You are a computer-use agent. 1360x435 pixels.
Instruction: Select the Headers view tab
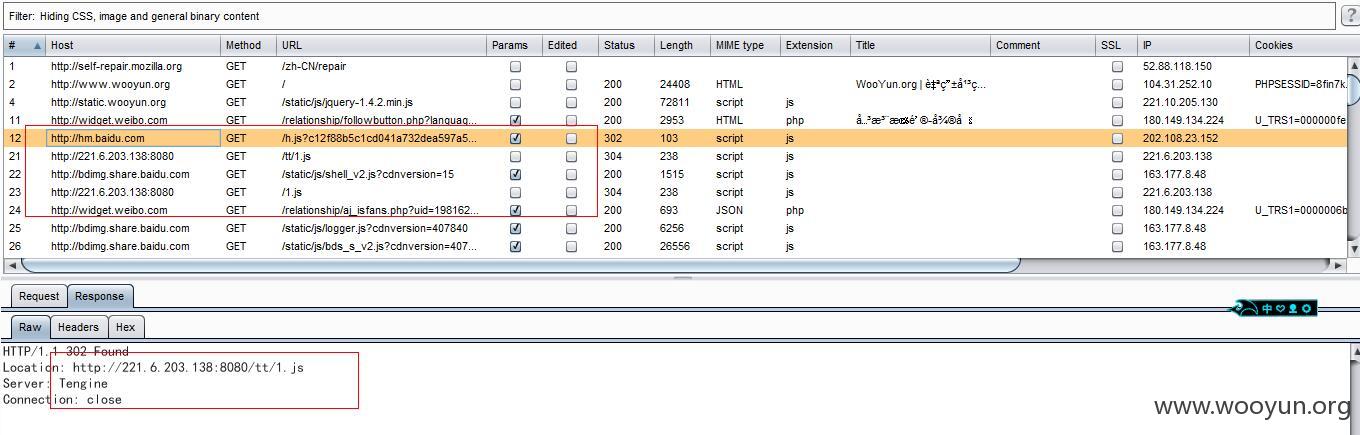(78, 327)
